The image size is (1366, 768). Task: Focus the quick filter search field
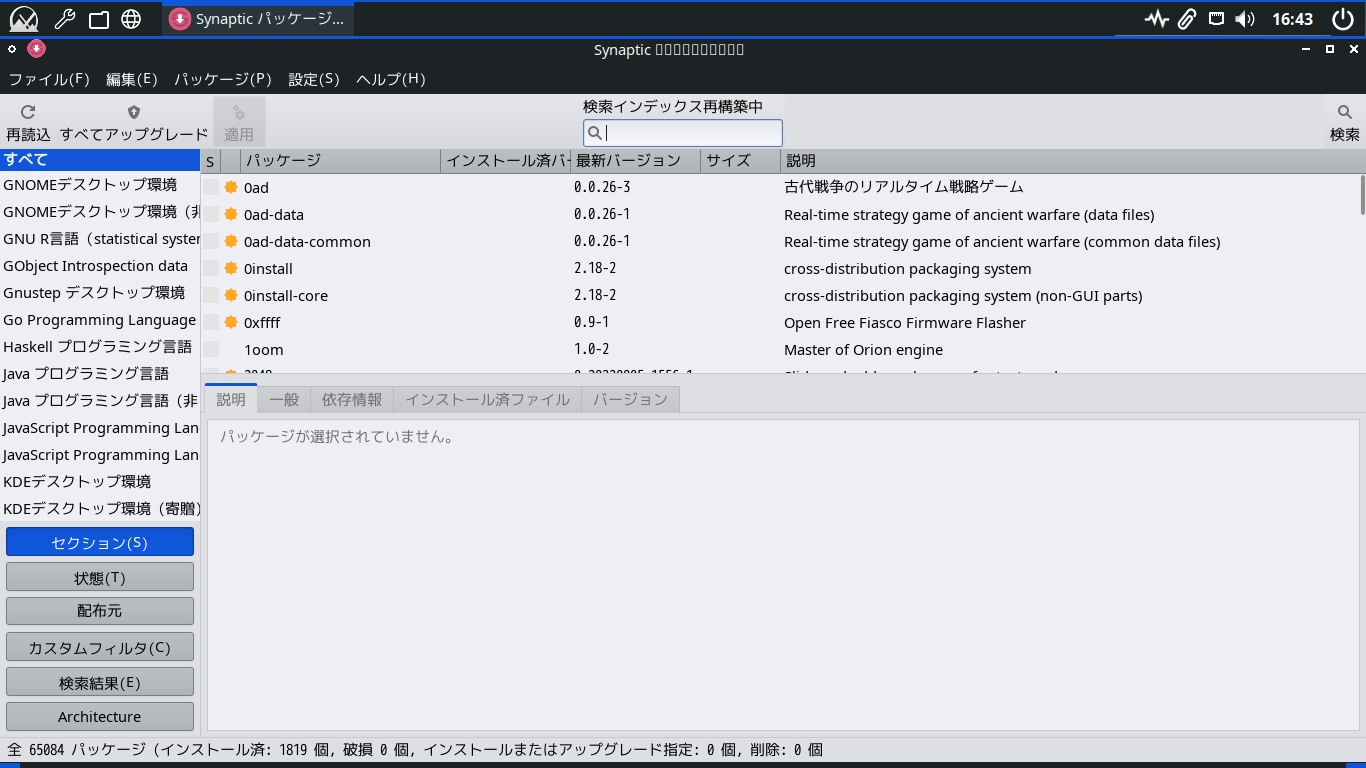683,133
